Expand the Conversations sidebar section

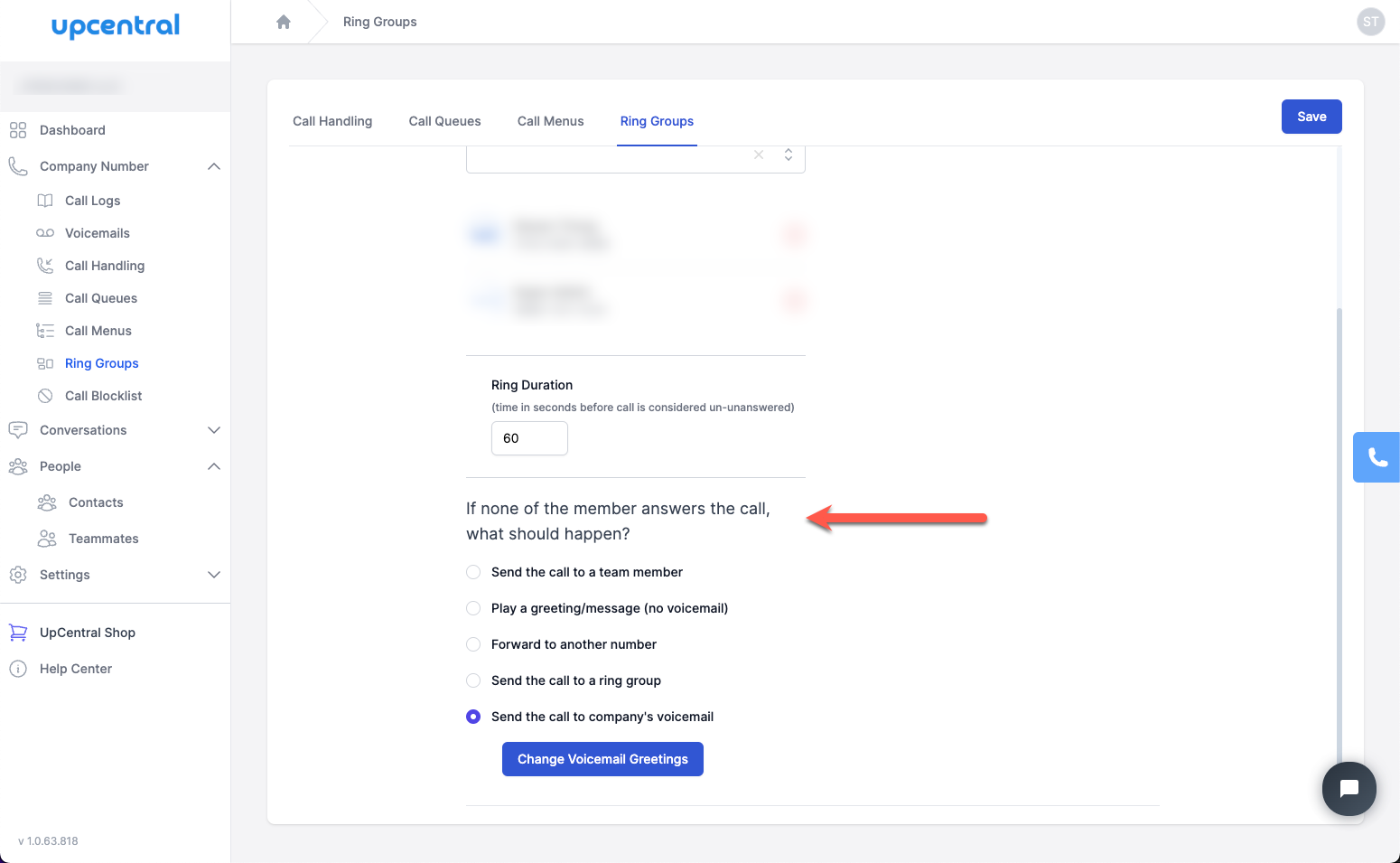[214, 430]
